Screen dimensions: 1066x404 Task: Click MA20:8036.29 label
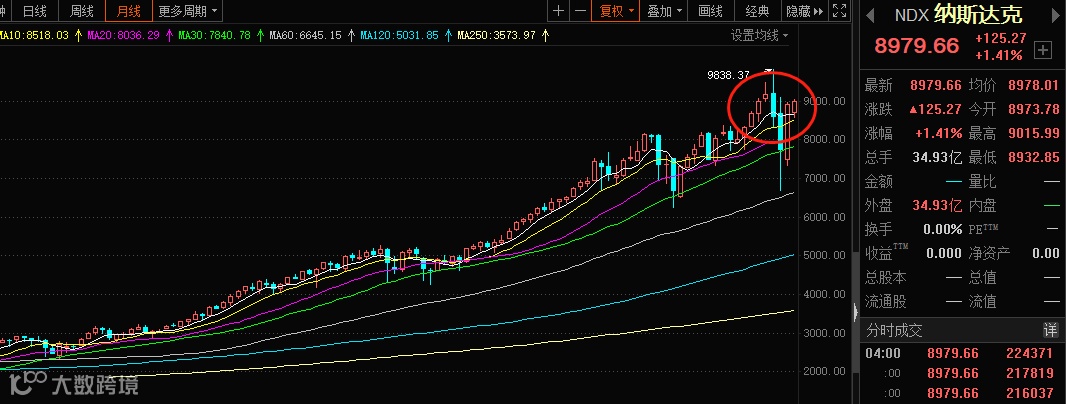[123, 35]
